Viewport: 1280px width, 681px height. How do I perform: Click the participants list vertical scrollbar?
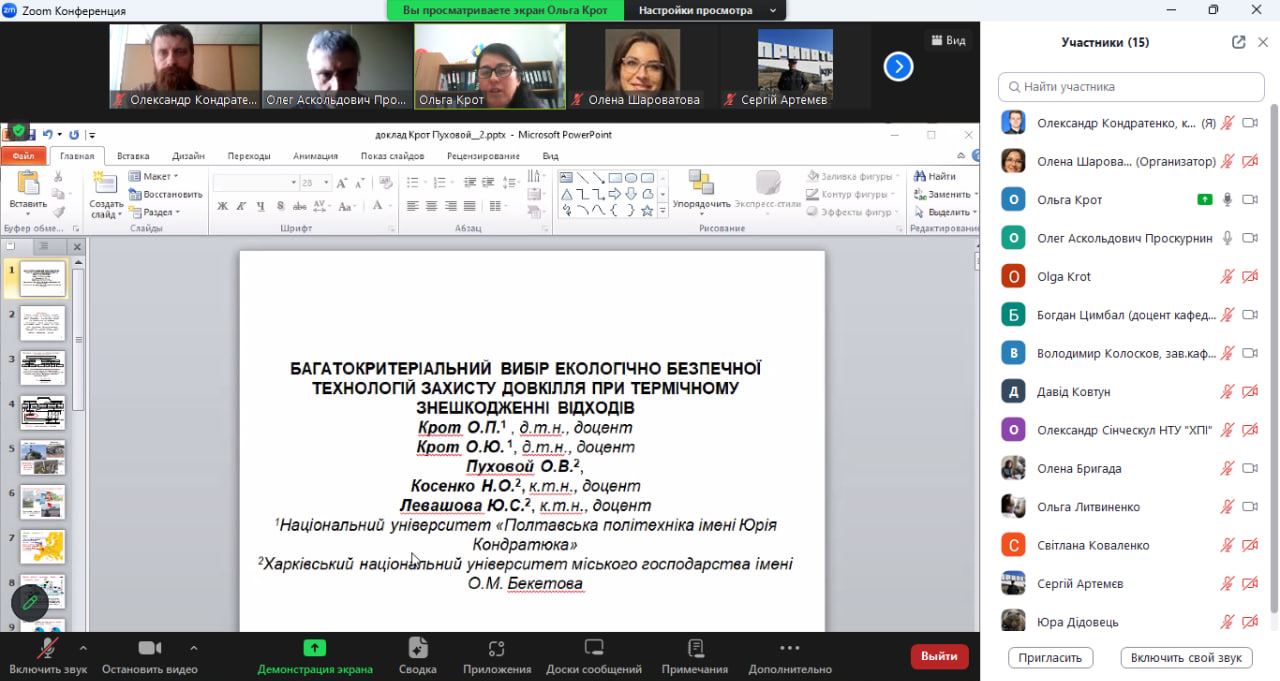point(1273,360)
